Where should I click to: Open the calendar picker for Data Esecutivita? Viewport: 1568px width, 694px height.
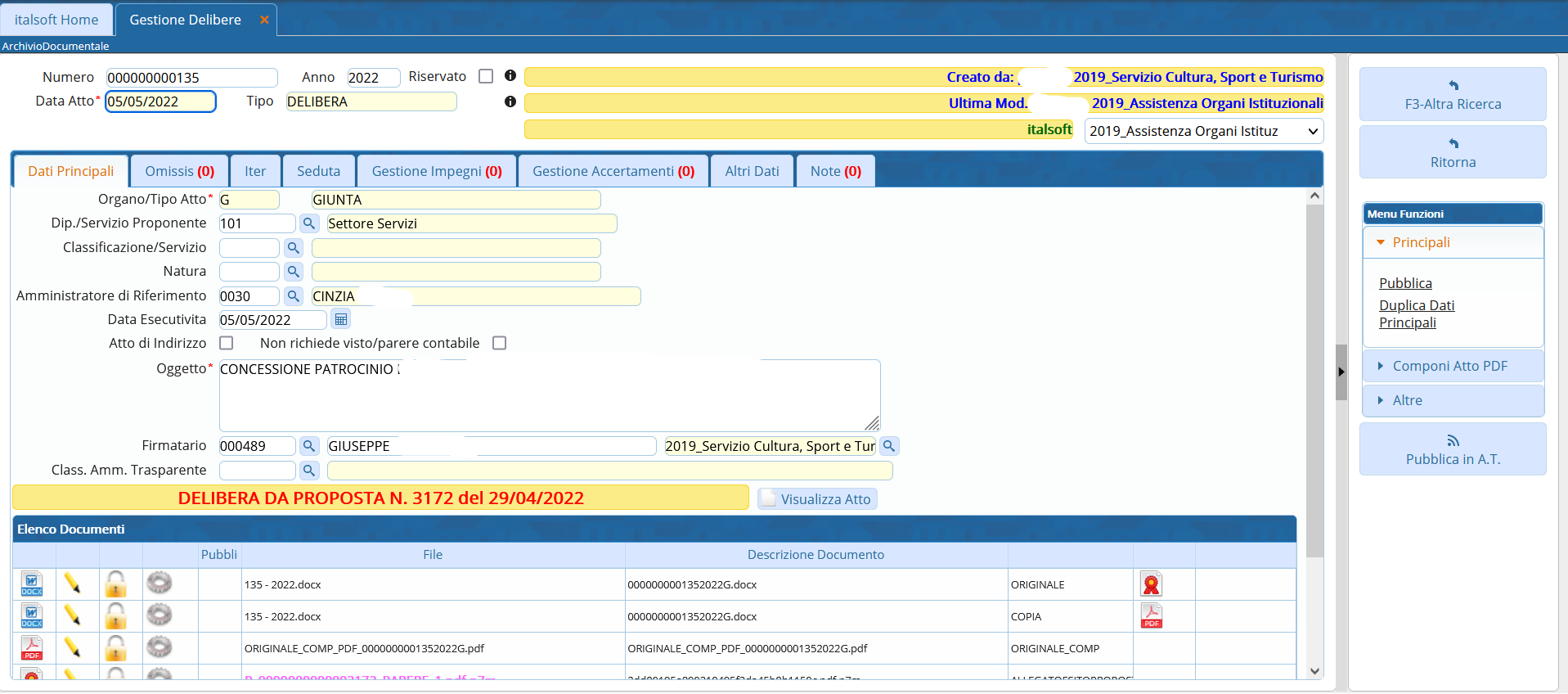(x=341, y=320)
